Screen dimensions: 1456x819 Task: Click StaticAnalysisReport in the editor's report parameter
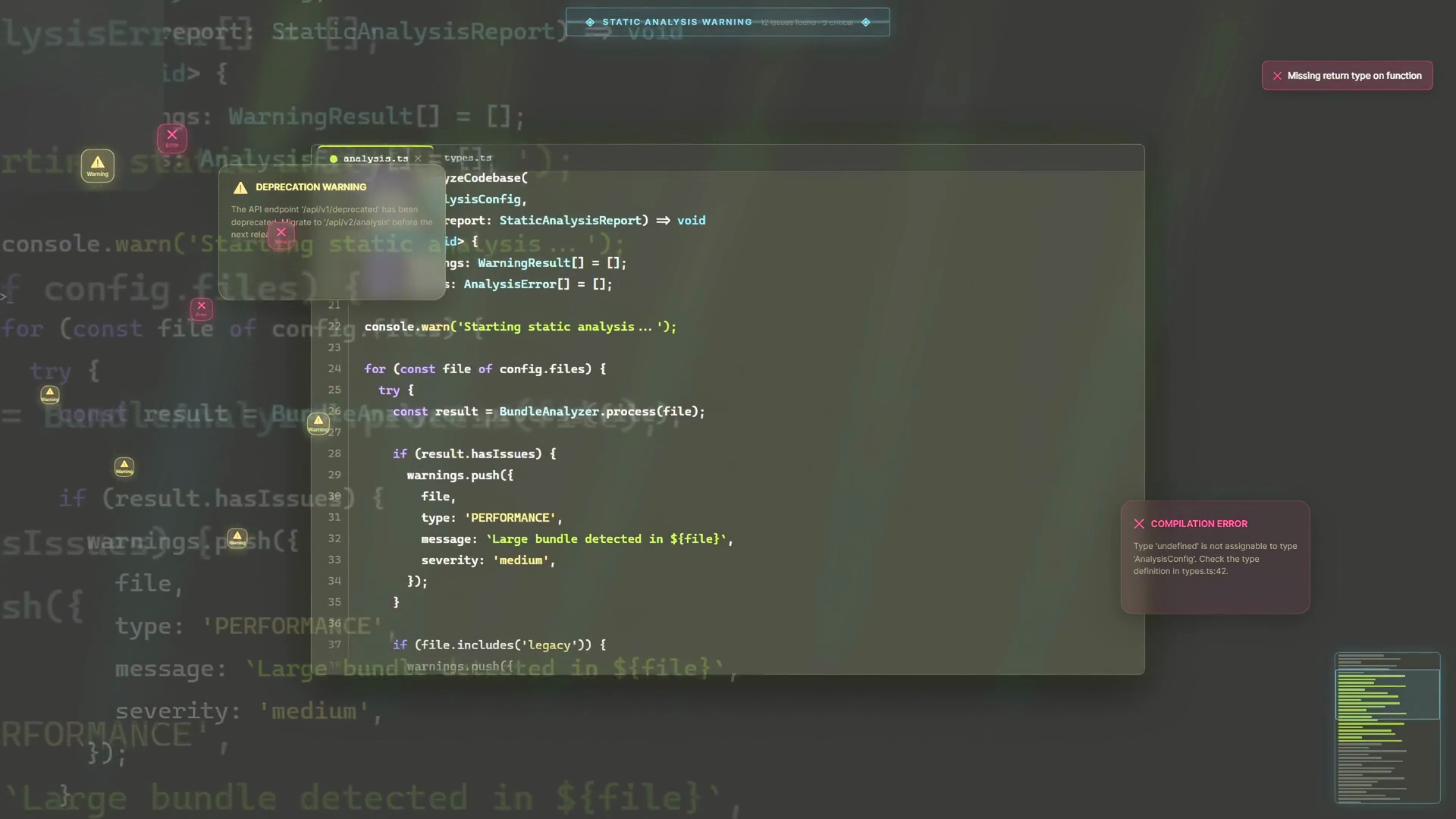tap(570, 221)
